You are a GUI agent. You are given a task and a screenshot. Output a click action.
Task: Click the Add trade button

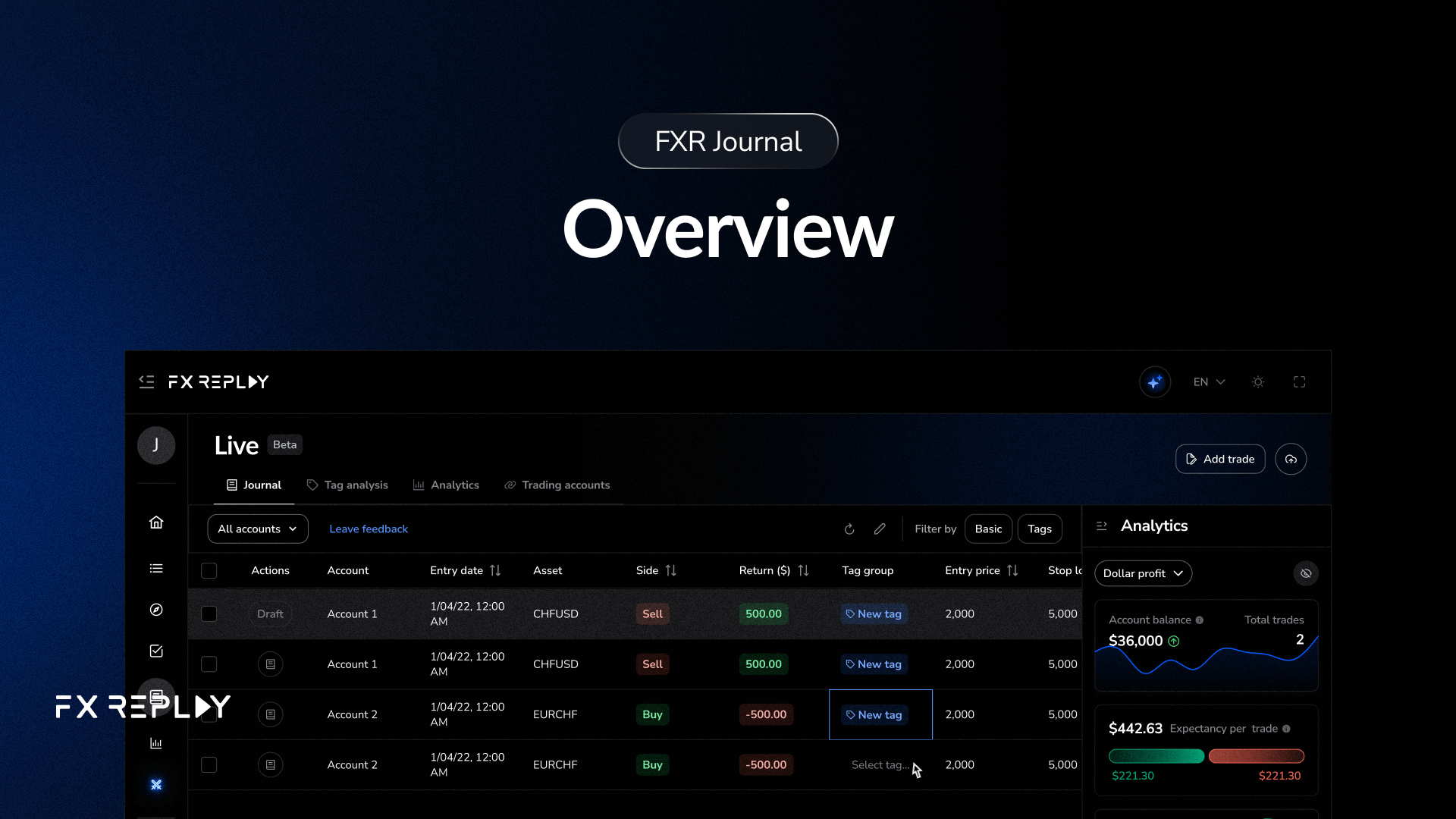tap(1219, 460)
